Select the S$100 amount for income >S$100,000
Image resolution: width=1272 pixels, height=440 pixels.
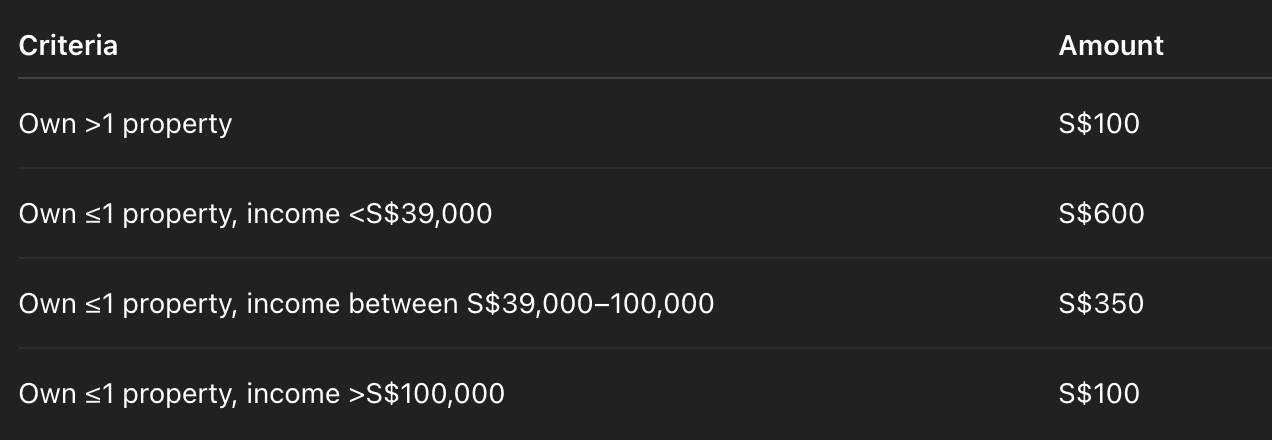pyautogui.click(x=1099, y=394)
